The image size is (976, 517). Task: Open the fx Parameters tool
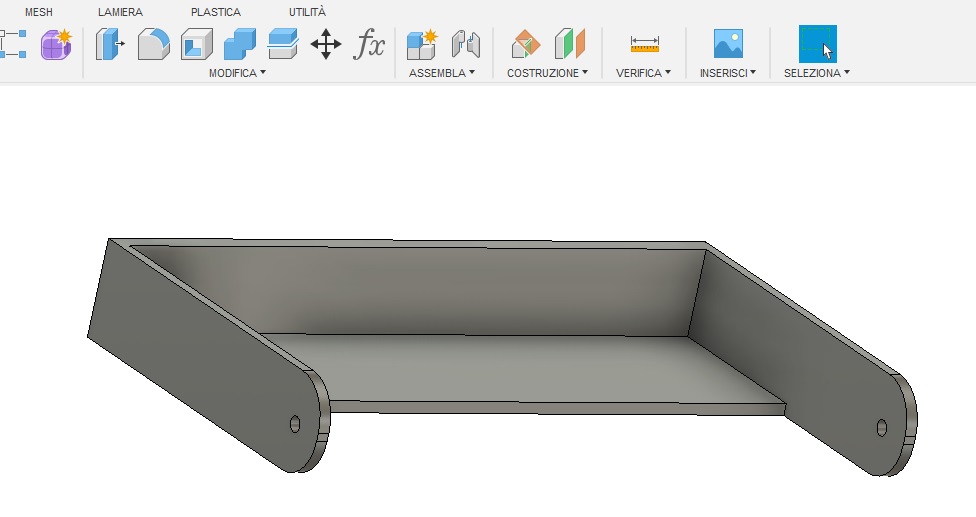tap(369, 44)
